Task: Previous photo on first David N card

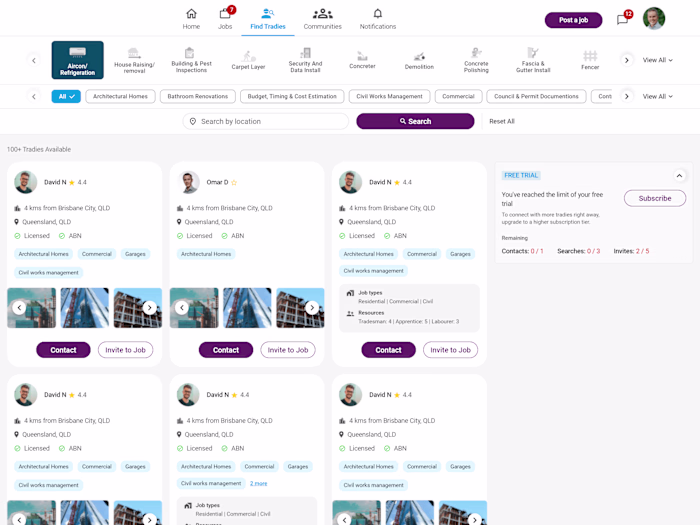Action: point(19,308)
